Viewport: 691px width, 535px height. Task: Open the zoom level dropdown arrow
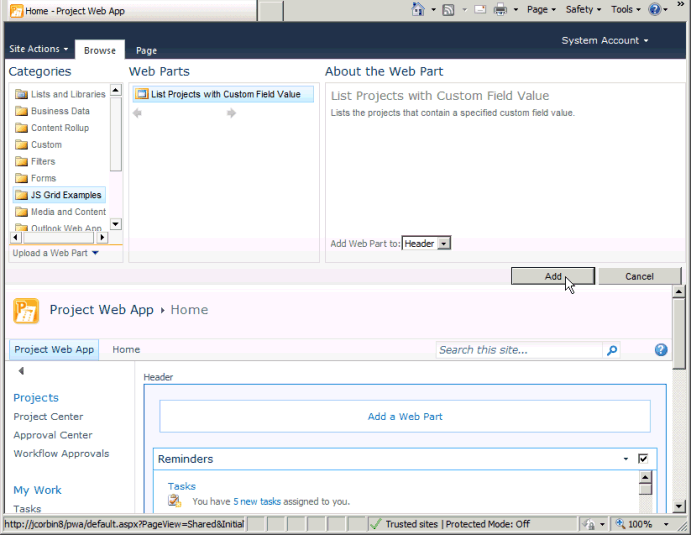pyautogui.click(x=666, y=524)
